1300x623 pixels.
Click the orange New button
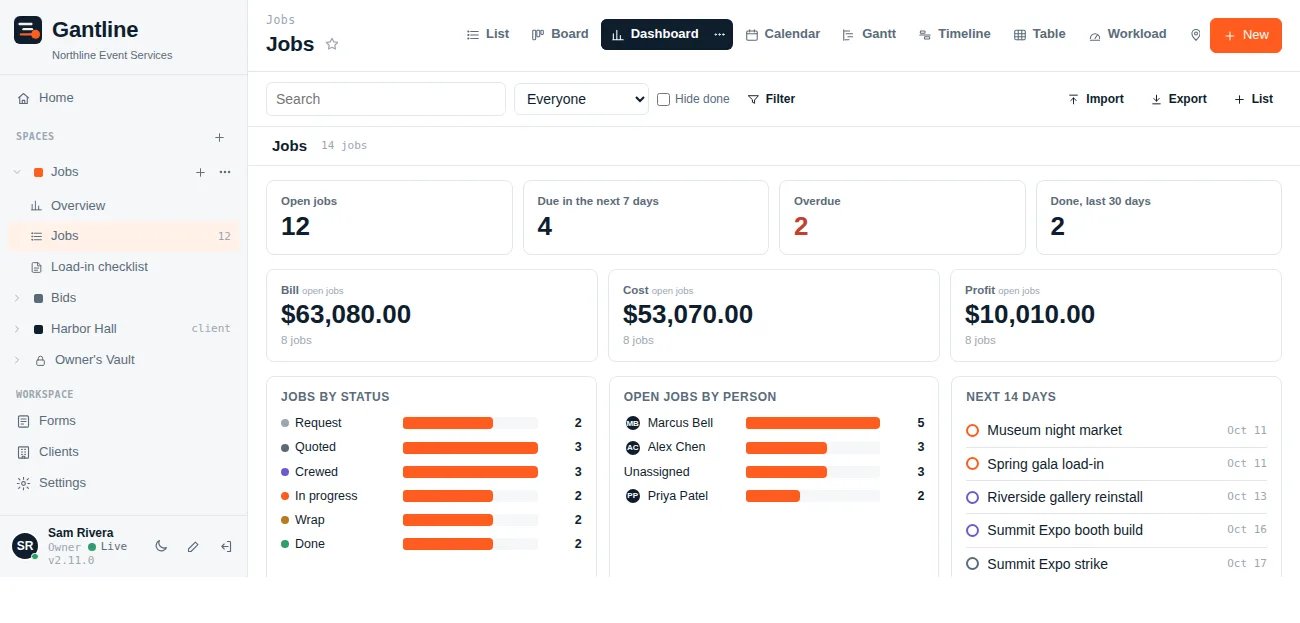1246,35
